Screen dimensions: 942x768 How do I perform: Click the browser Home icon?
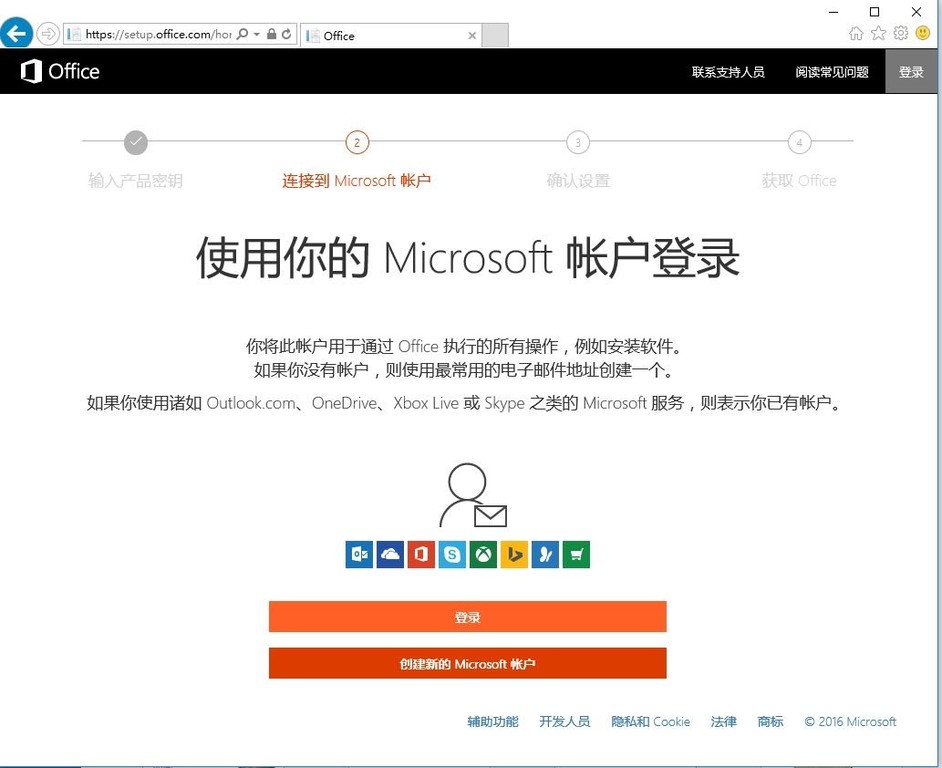856,33
